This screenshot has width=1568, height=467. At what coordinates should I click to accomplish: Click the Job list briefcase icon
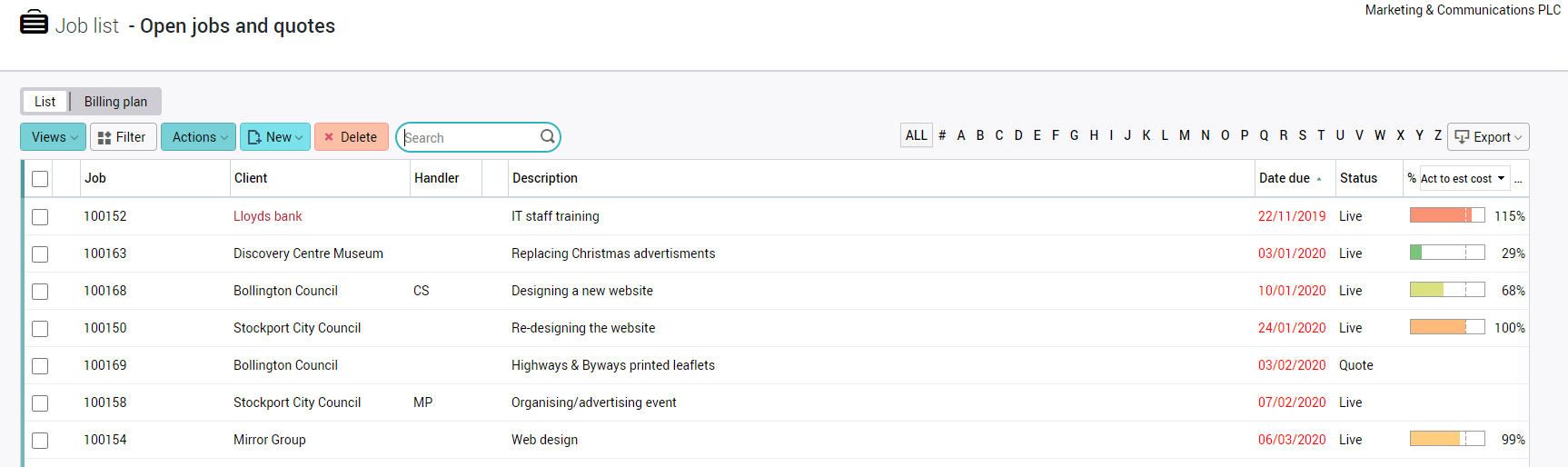click(x=34, y=22)
